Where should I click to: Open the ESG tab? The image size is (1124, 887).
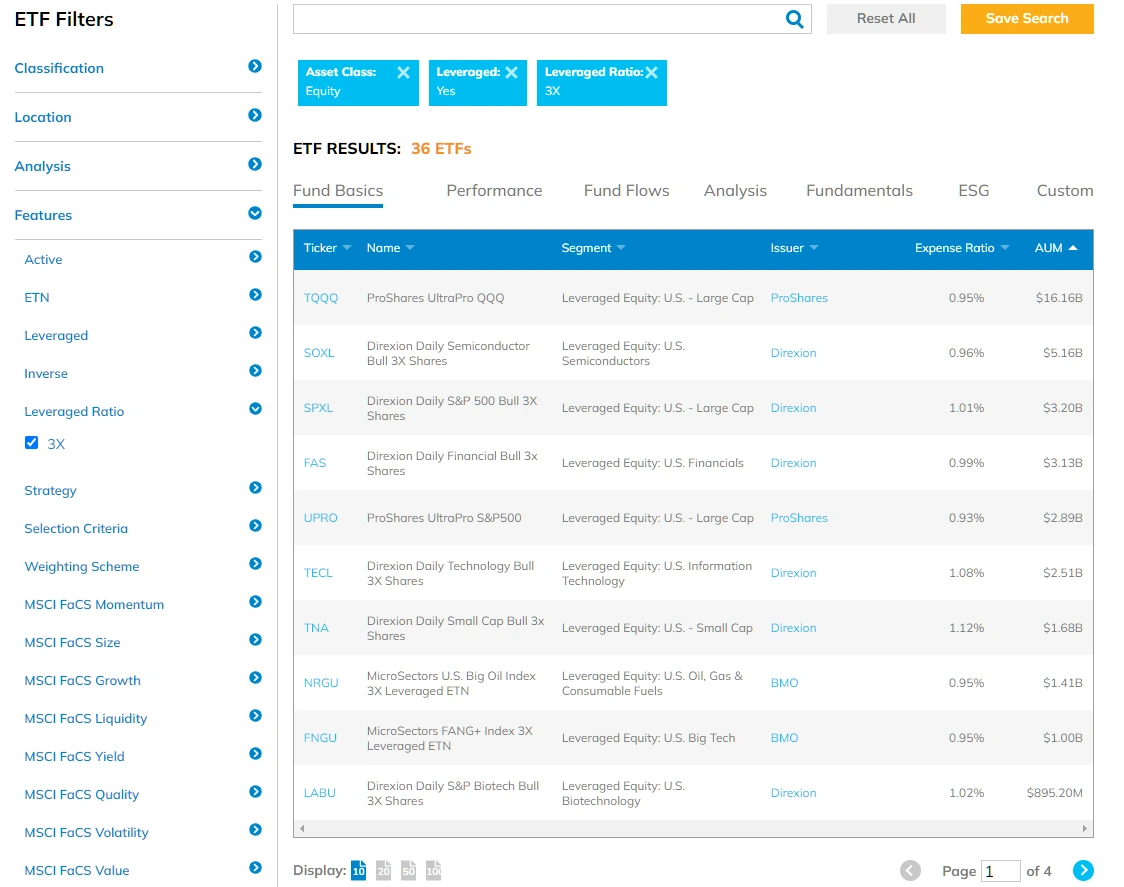coord(973,191)
